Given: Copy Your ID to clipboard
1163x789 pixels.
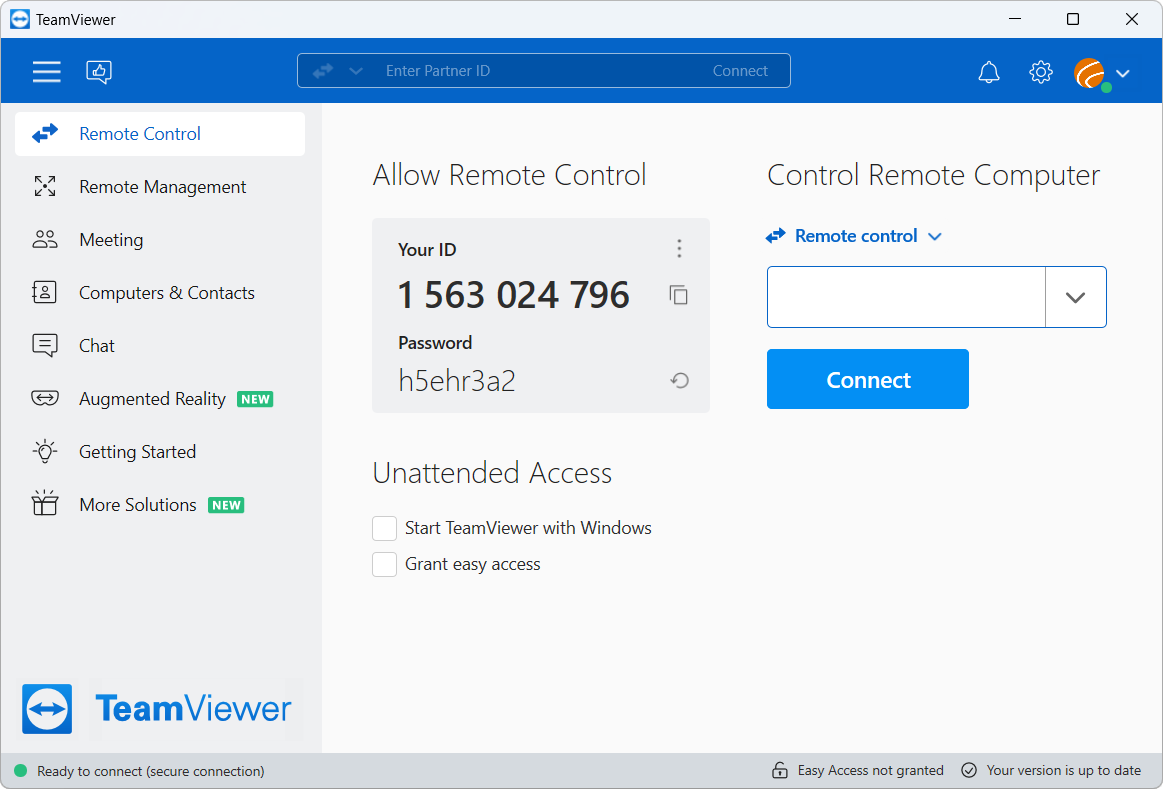Looking at the screenshot, I should pos(679,295).
